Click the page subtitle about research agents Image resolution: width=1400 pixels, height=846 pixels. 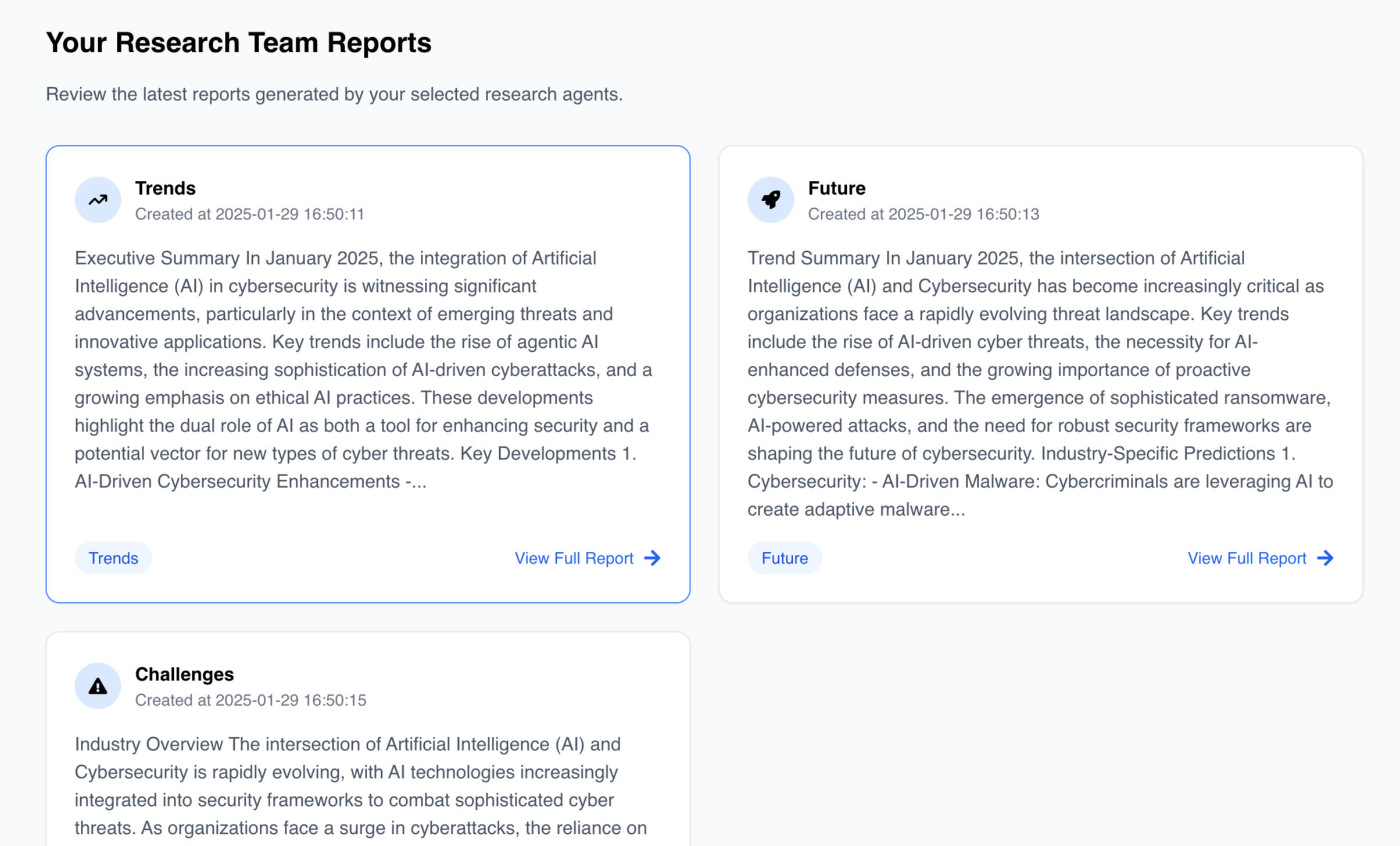click(334, 94)
